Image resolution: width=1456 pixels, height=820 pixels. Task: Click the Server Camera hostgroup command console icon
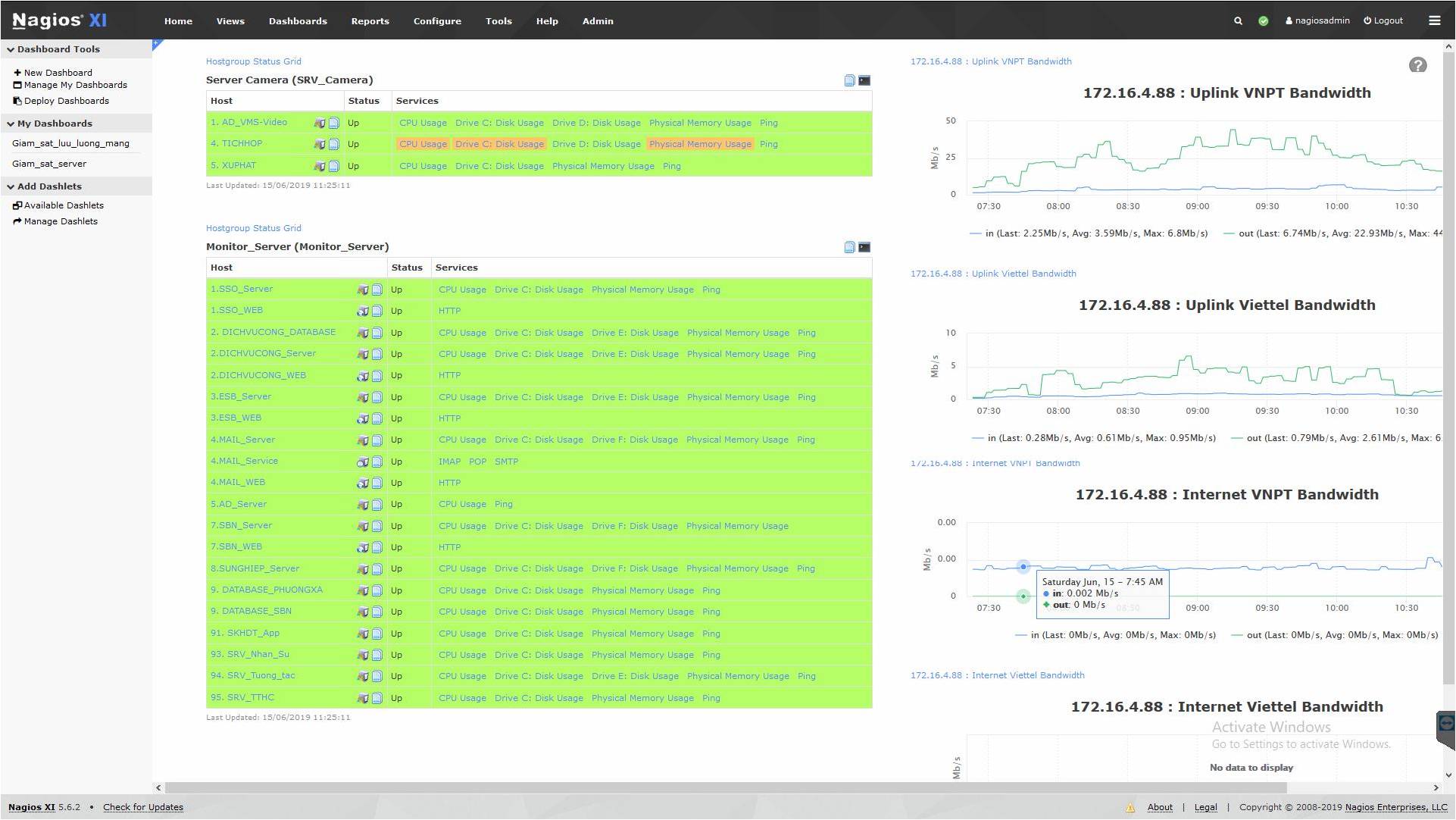click(864, 80)
